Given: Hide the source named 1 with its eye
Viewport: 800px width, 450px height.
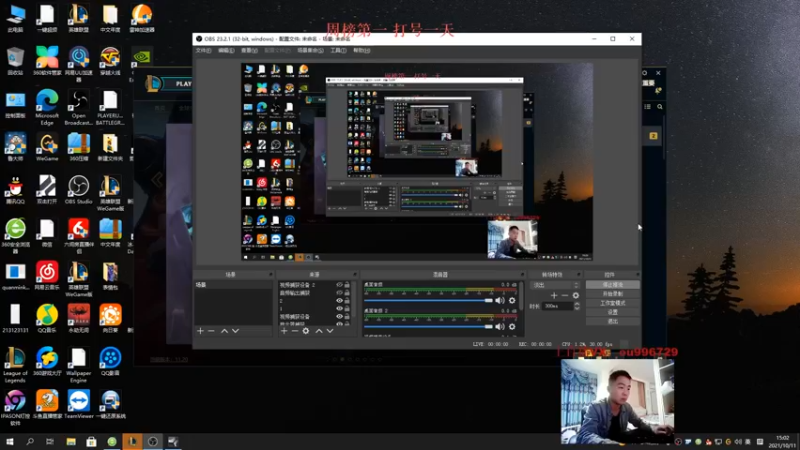Looking at the screenshot, I should tap(339, 309).
